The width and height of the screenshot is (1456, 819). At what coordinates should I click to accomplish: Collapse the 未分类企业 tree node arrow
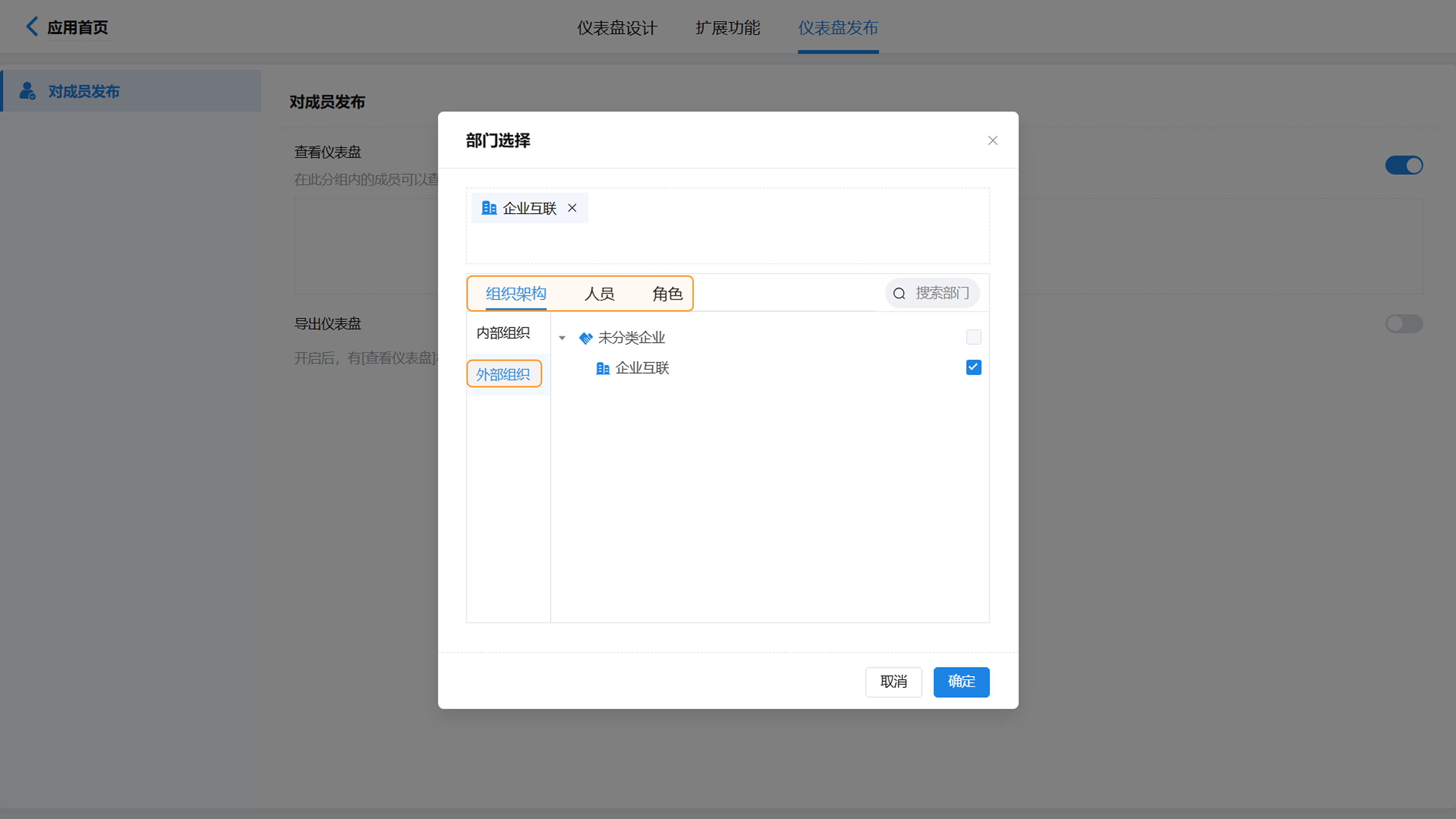click(562, 338)
